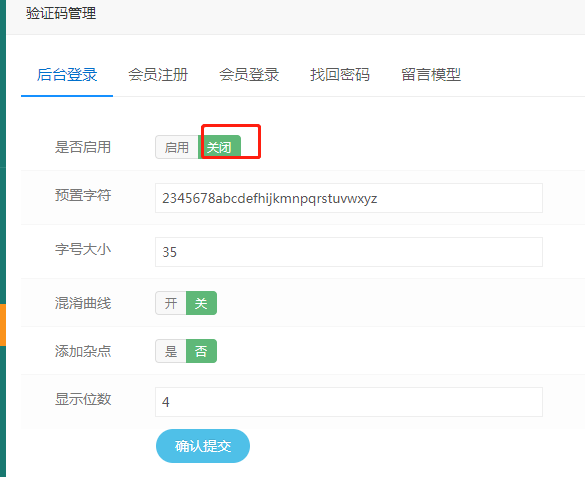Open the 会员登录 tab
Viewport: 585px width, 477px height.
[249, 75]
